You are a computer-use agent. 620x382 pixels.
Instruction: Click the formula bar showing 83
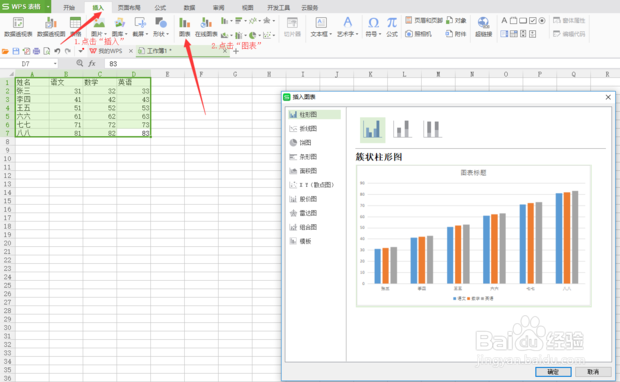click(x=361, y=63)
